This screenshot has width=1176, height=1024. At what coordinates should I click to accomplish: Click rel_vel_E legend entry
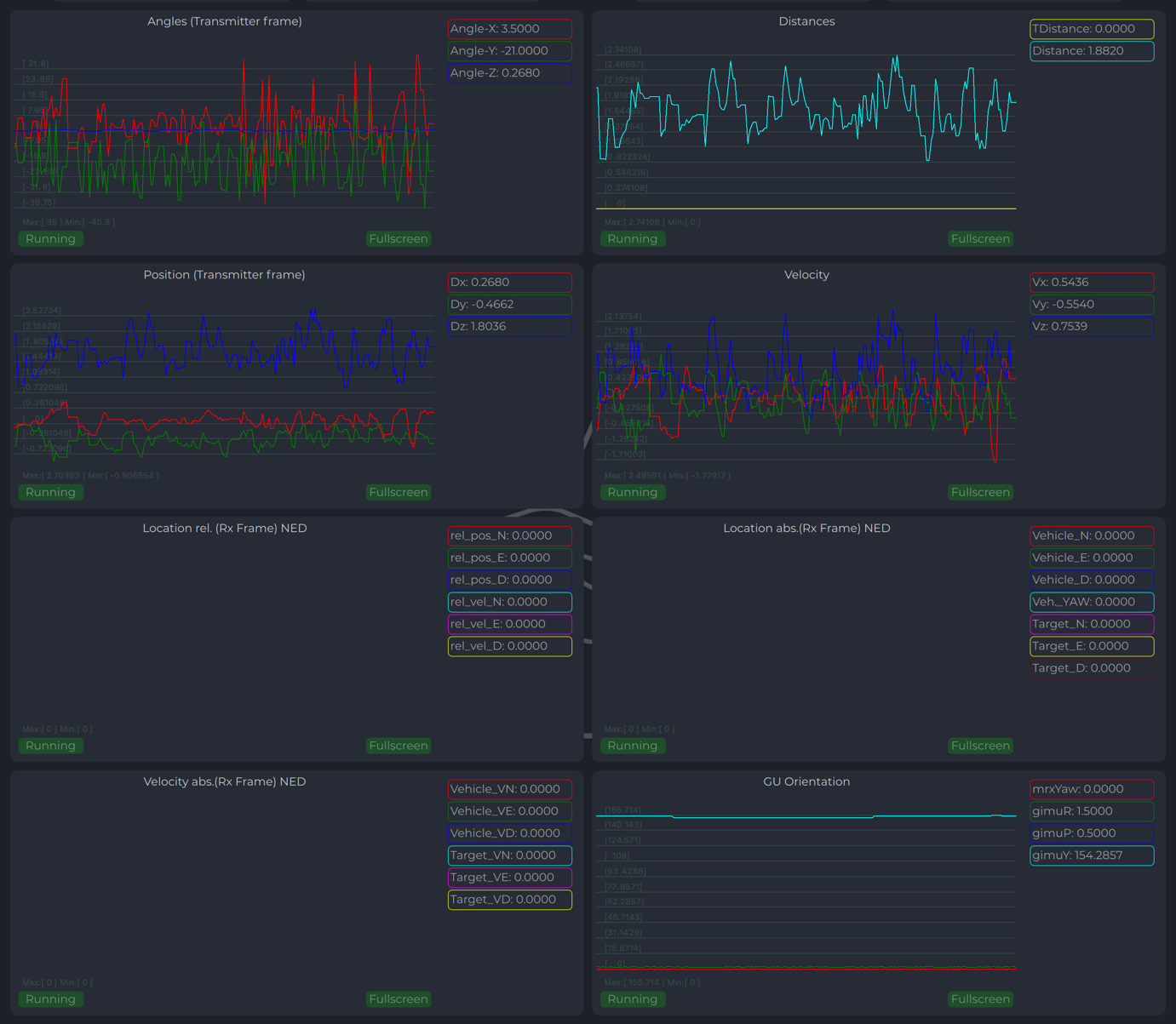[x=510, y=624]
